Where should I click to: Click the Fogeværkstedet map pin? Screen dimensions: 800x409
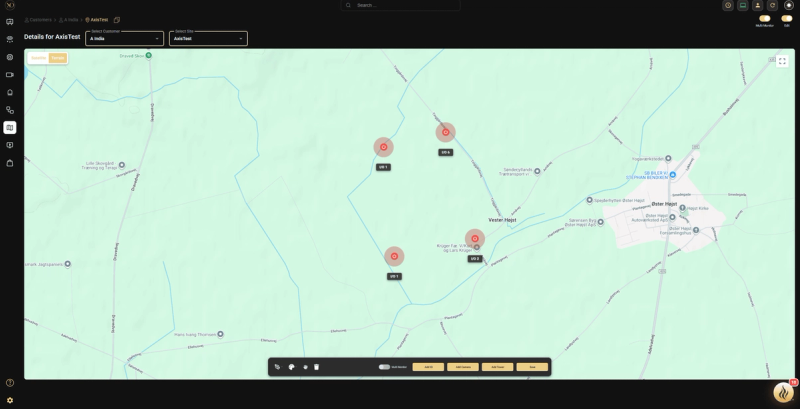pyautogui.click(x=668, y=159)
